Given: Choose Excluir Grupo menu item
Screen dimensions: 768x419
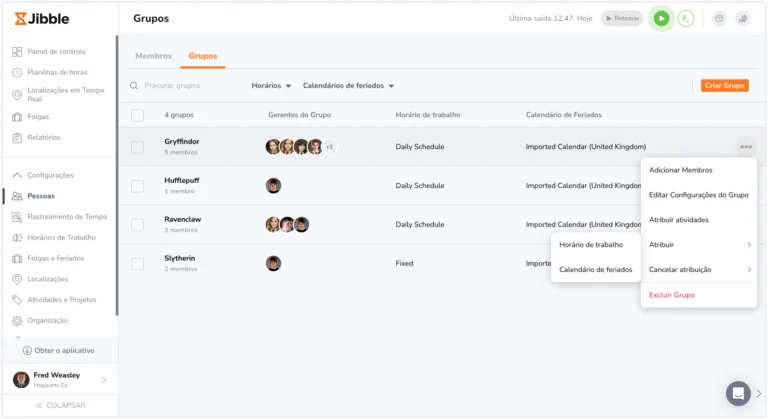Looking at the screenshot, I should pyautogui.click(x=698, y=295).
